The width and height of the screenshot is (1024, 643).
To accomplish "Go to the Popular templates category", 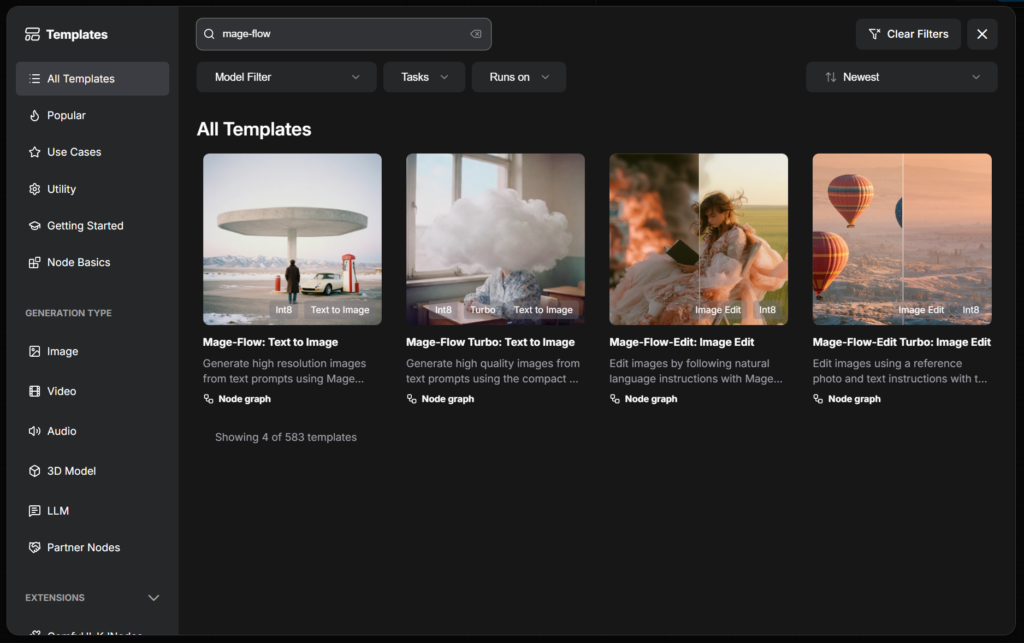I will point(93,116).
